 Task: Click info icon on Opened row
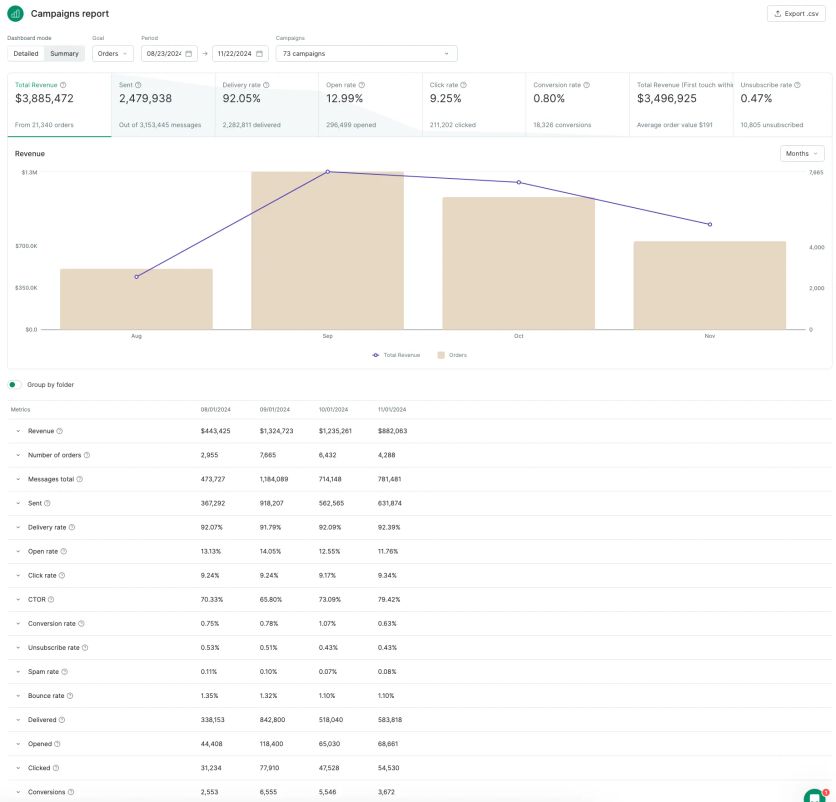pyautogui.click(x=57, y=744)
